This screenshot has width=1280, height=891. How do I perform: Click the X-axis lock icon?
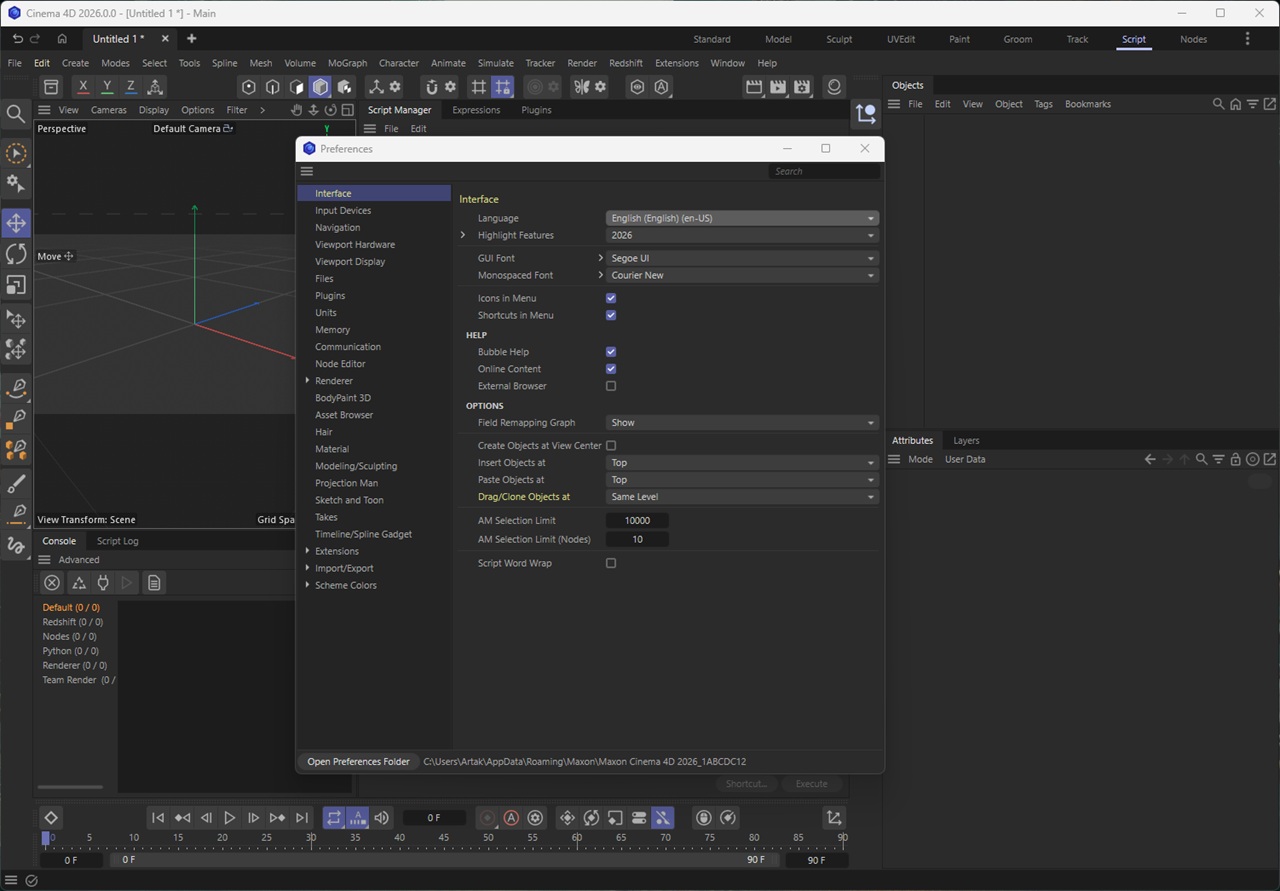tap(83, 87)
